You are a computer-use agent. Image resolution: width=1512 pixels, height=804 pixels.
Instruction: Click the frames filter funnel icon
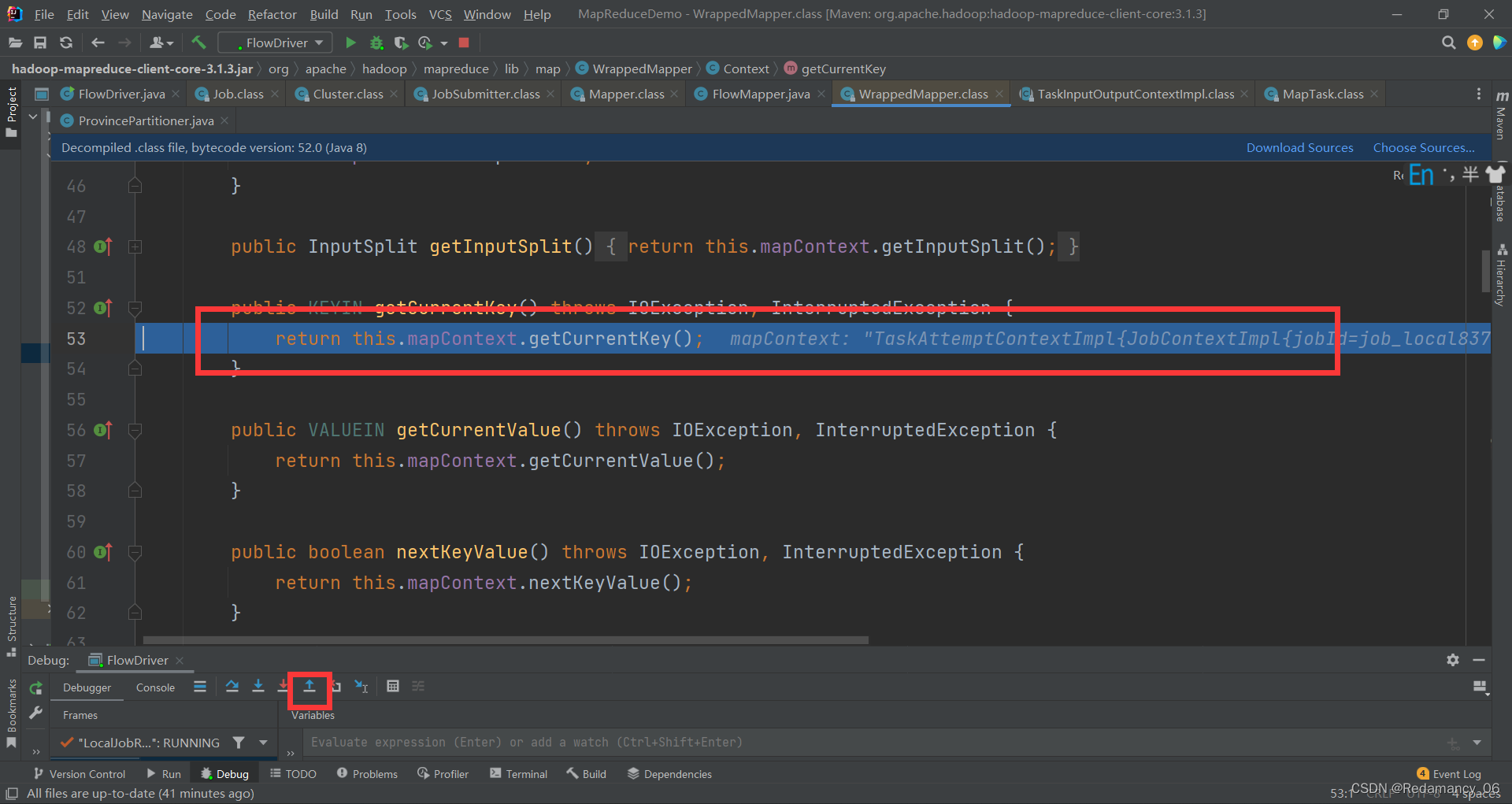click(239, 743)
